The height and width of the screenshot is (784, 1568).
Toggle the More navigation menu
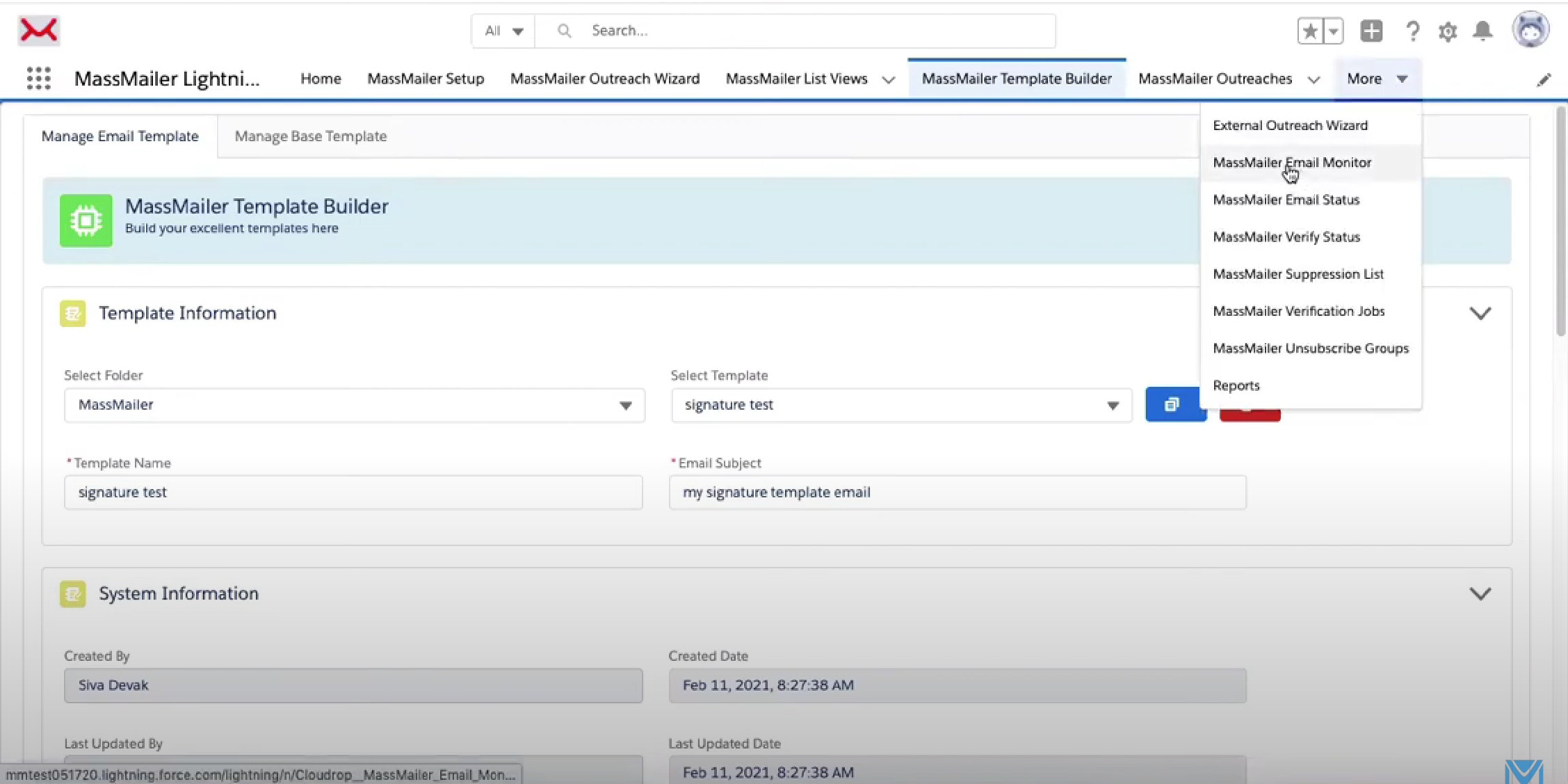coord(1377,79)
